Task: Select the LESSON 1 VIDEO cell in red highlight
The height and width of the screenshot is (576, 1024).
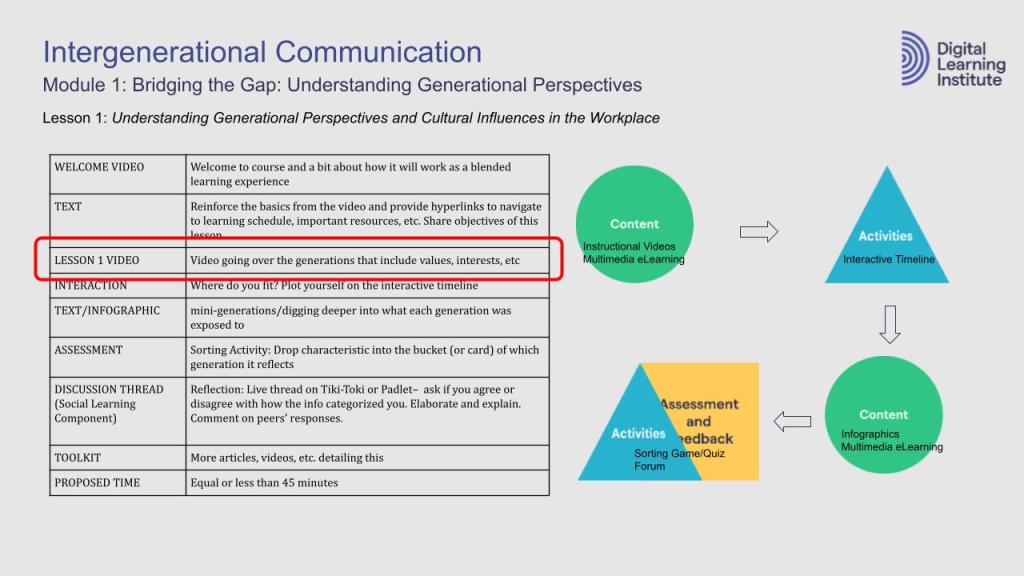Action: pos(118,261)
